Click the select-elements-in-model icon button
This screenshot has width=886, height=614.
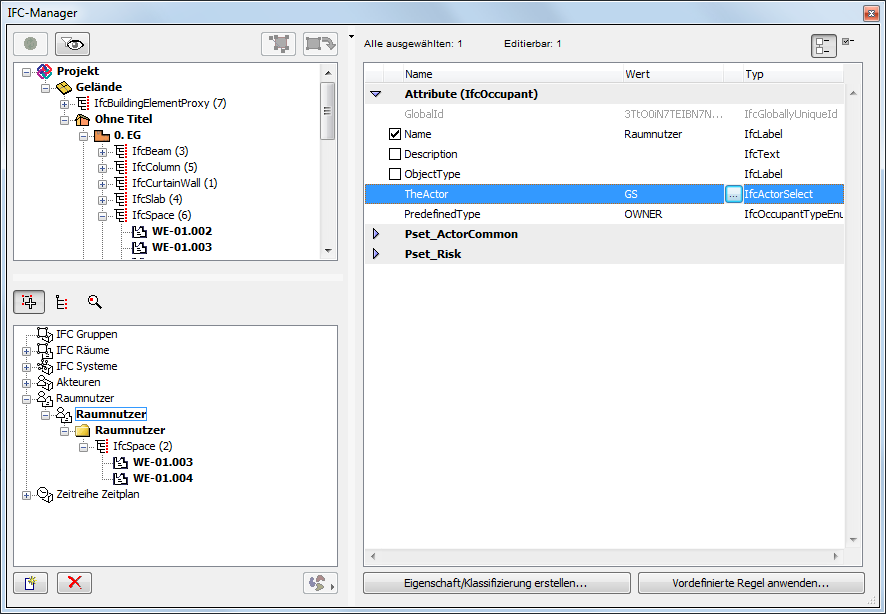(279, 43)
